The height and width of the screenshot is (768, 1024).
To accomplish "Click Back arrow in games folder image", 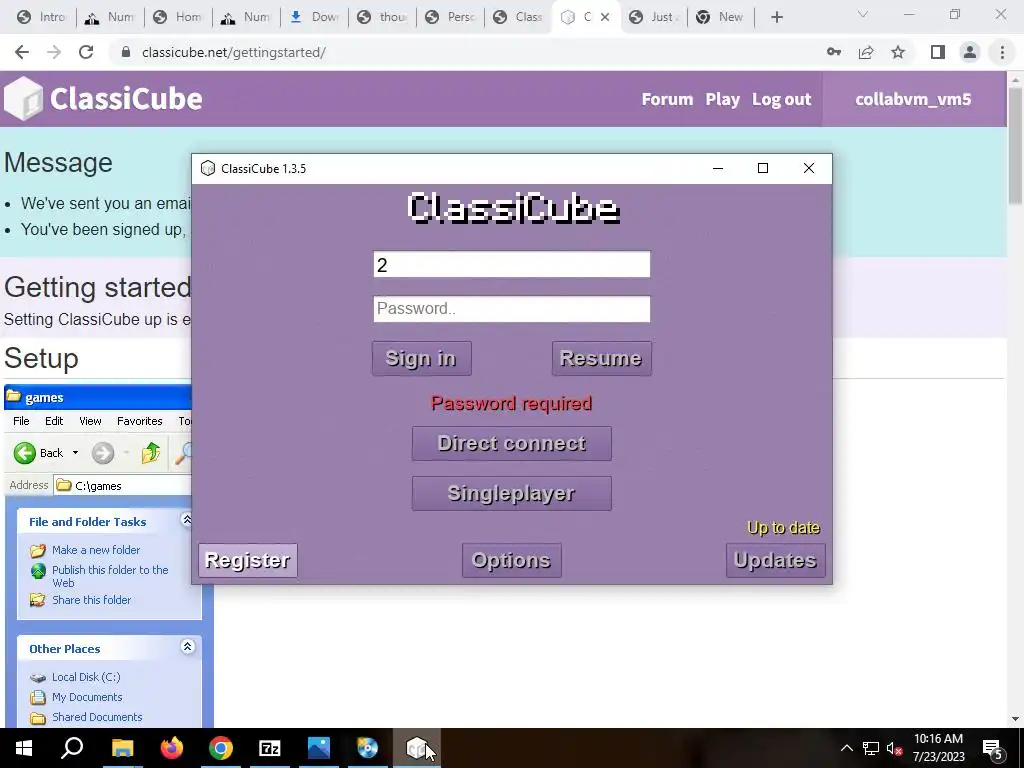I will [x=25, y=453].
